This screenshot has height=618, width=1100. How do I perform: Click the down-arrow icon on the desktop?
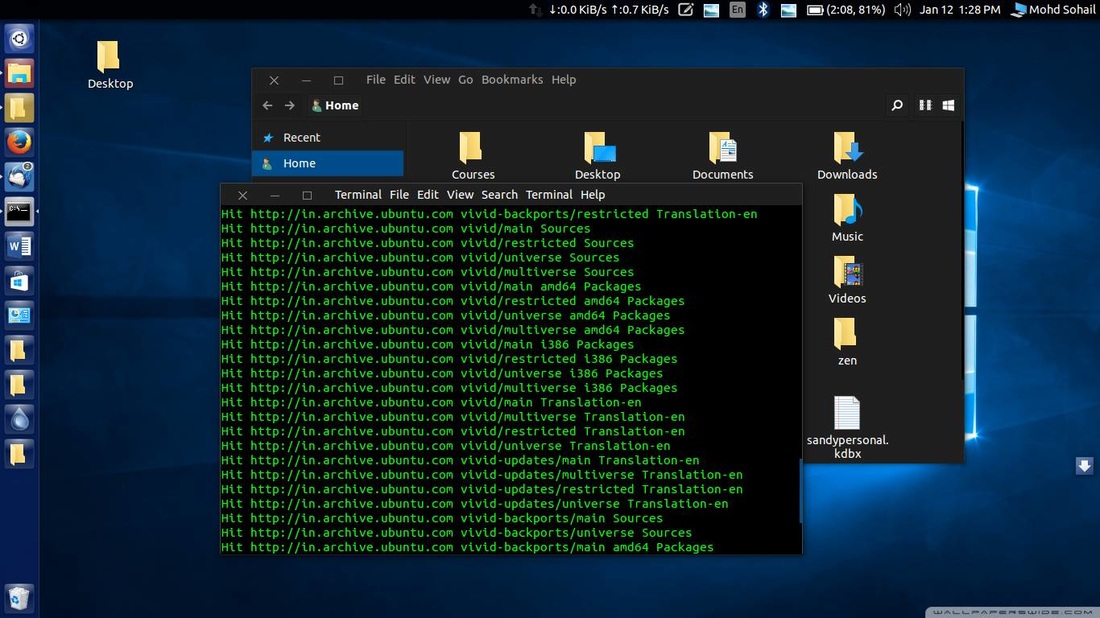click(x=1084, y=466)
